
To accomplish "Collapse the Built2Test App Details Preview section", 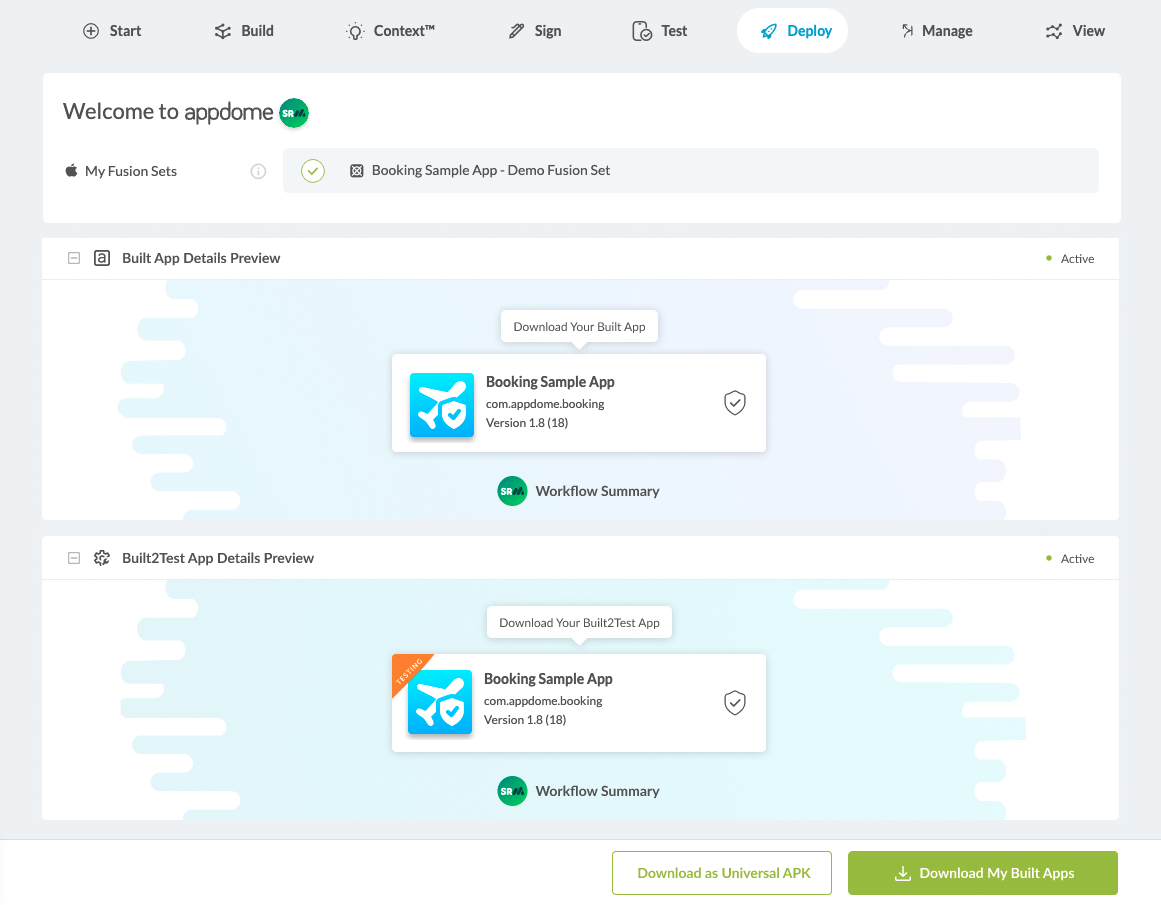I will 74,558.
